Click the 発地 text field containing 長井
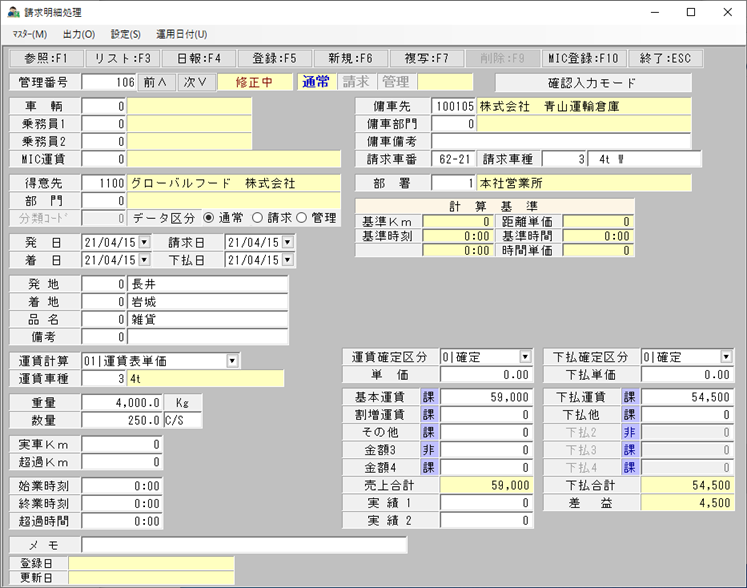 coord(208,284)
